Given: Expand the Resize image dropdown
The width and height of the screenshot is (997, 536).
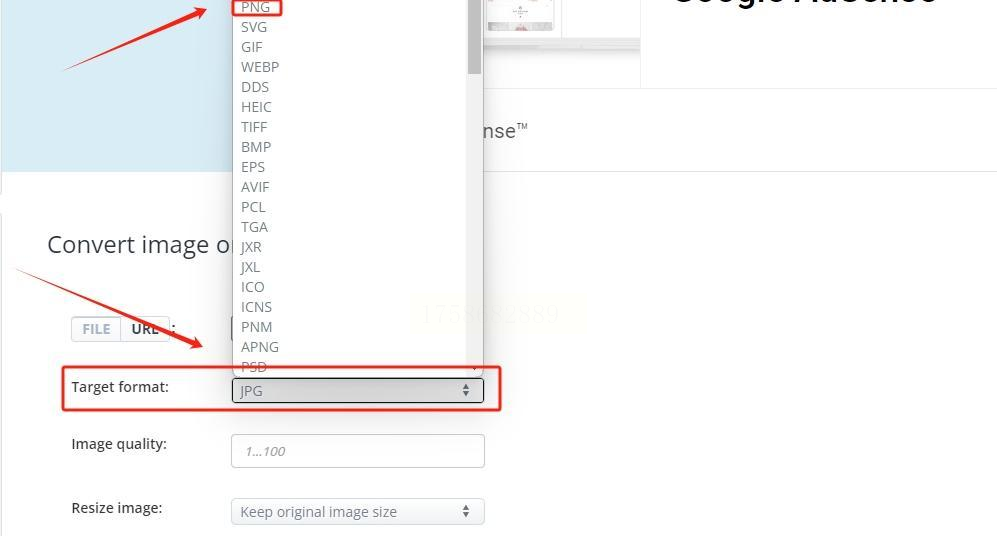Looking at the screenshot, I should tap(357, 512).
